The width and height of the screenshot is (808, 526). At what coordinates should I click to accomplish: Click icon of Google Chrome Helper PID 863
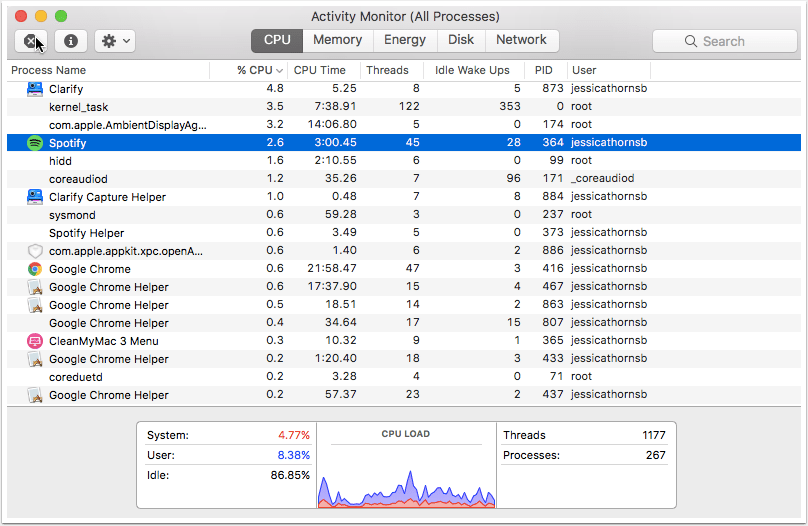tap(35, 305)
